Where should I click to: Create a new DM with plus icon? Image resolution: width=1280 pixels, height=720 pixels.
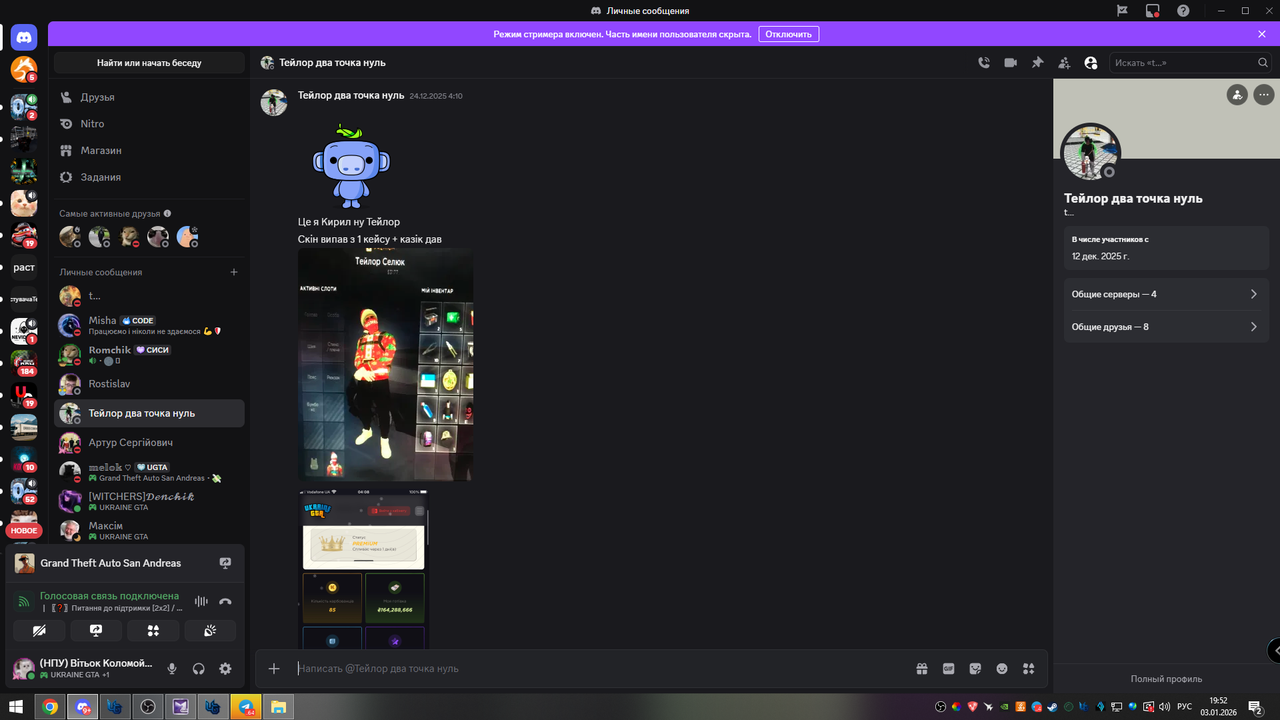pos(234,272)
